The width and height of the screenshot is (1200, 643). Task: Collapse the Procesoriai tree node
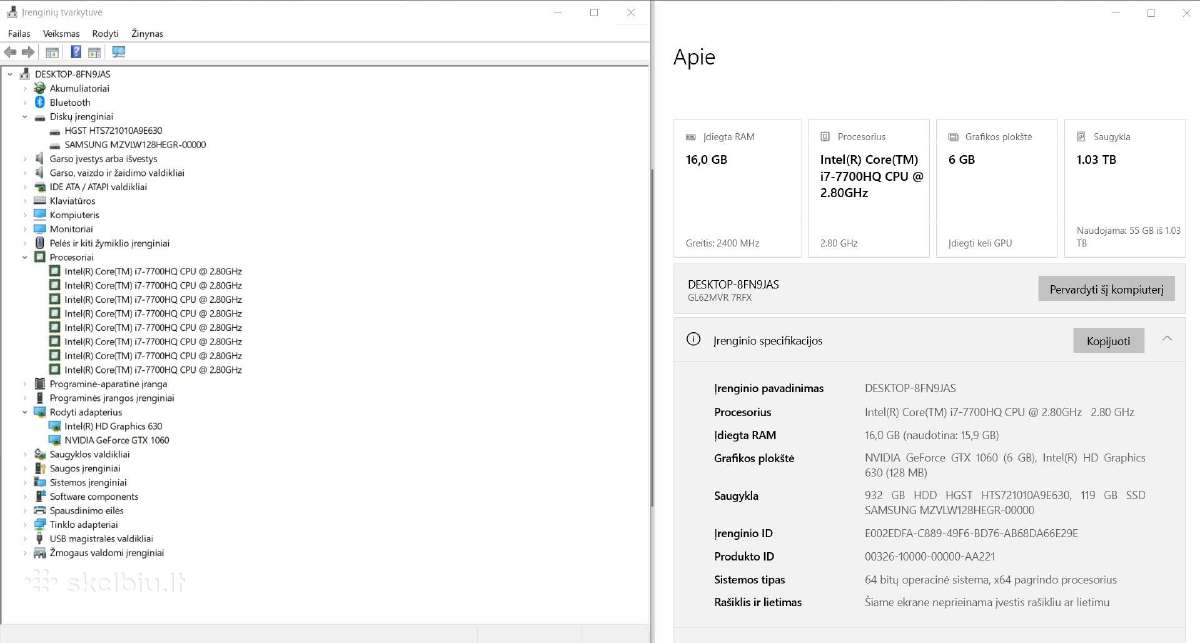click(x=26, y=257)
